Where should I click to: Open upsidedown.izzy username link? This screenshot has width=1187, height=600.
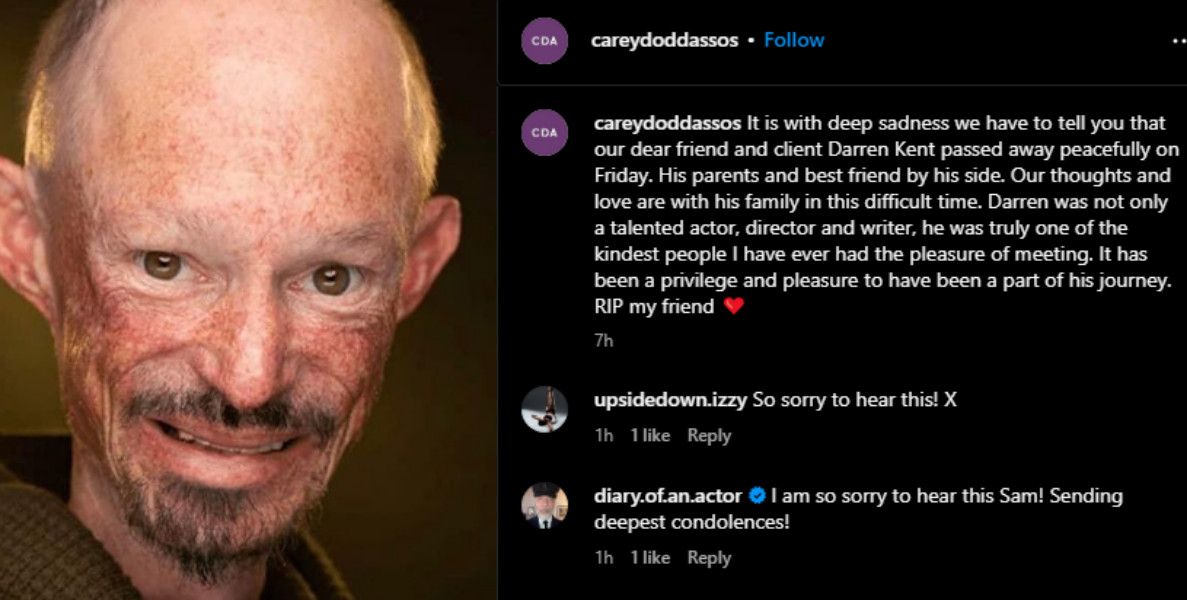pos(671,399)
